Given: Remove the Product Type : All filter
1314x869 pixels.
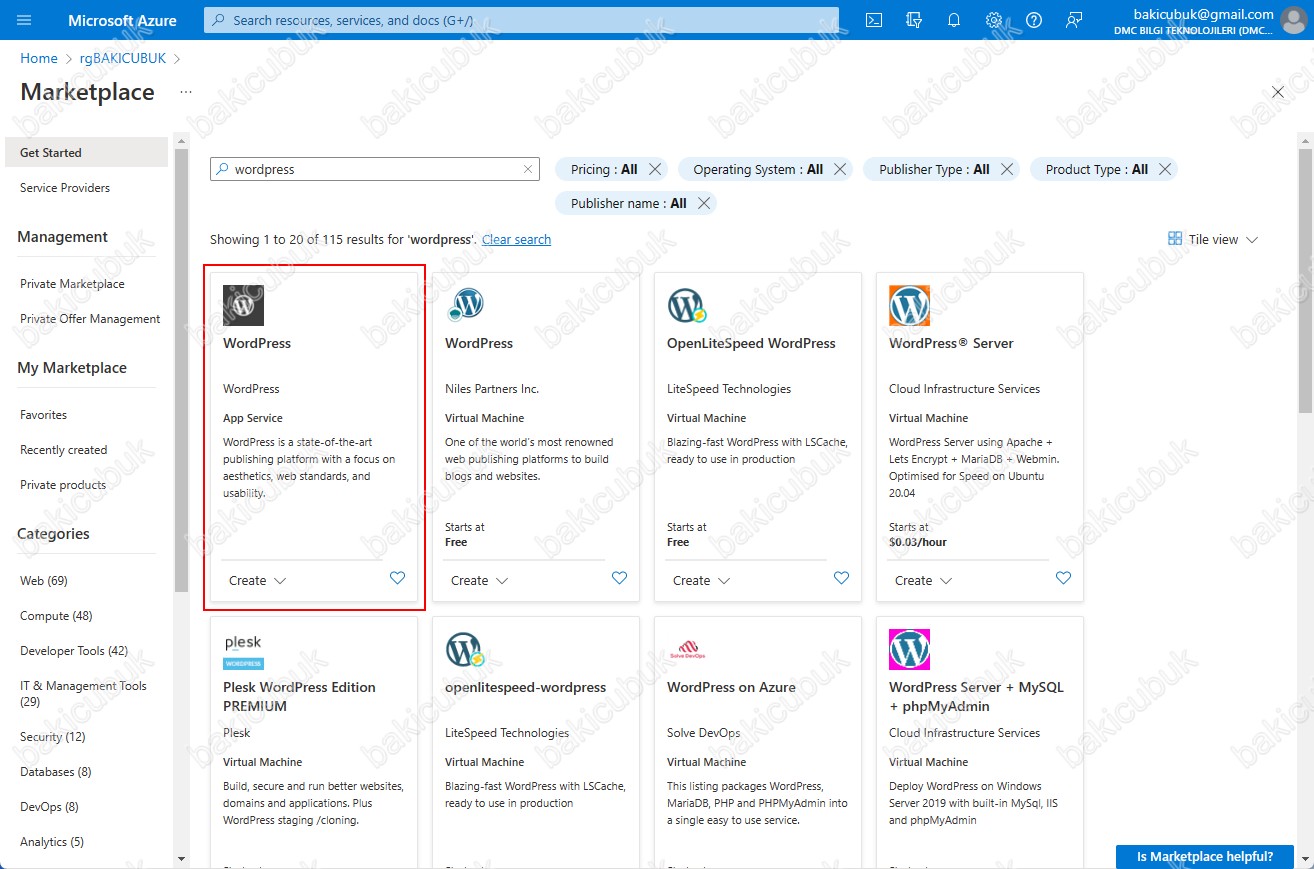Looking at the screenshot, I should (1165, 169).
